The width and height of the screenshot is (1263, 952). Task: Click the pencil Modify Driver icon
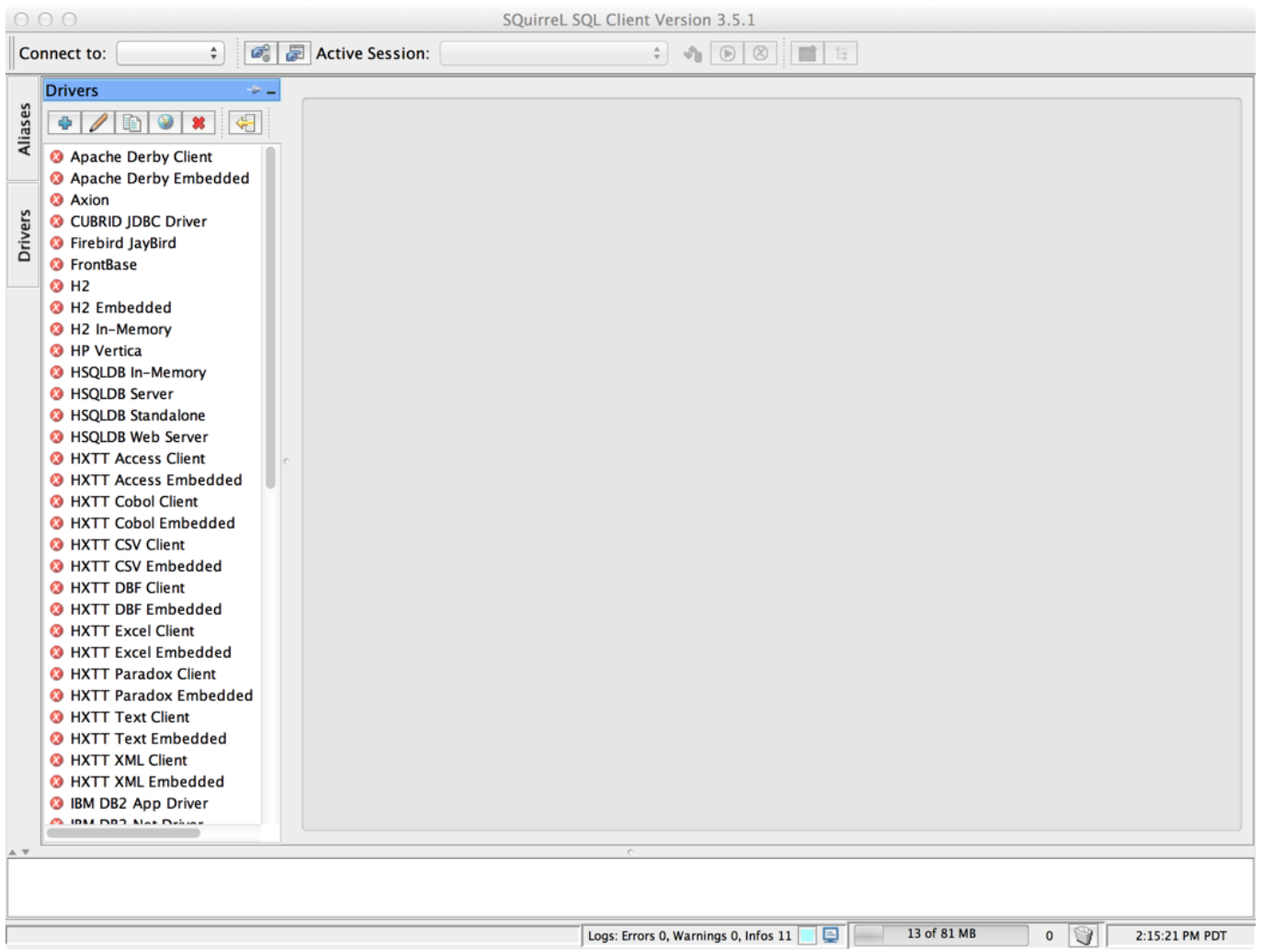(x=98, y=123)
